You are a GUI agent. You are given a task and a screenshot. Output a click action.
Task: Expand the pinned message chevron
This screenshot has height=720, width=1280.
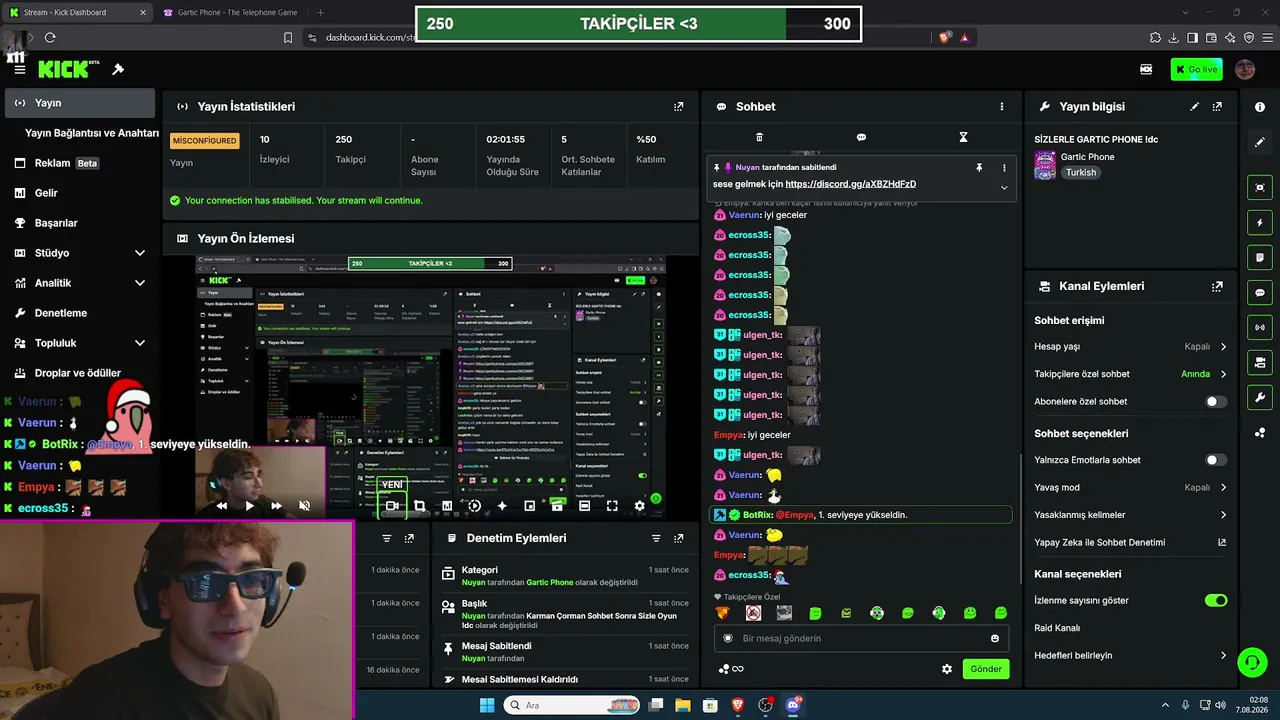[1004, 187]
